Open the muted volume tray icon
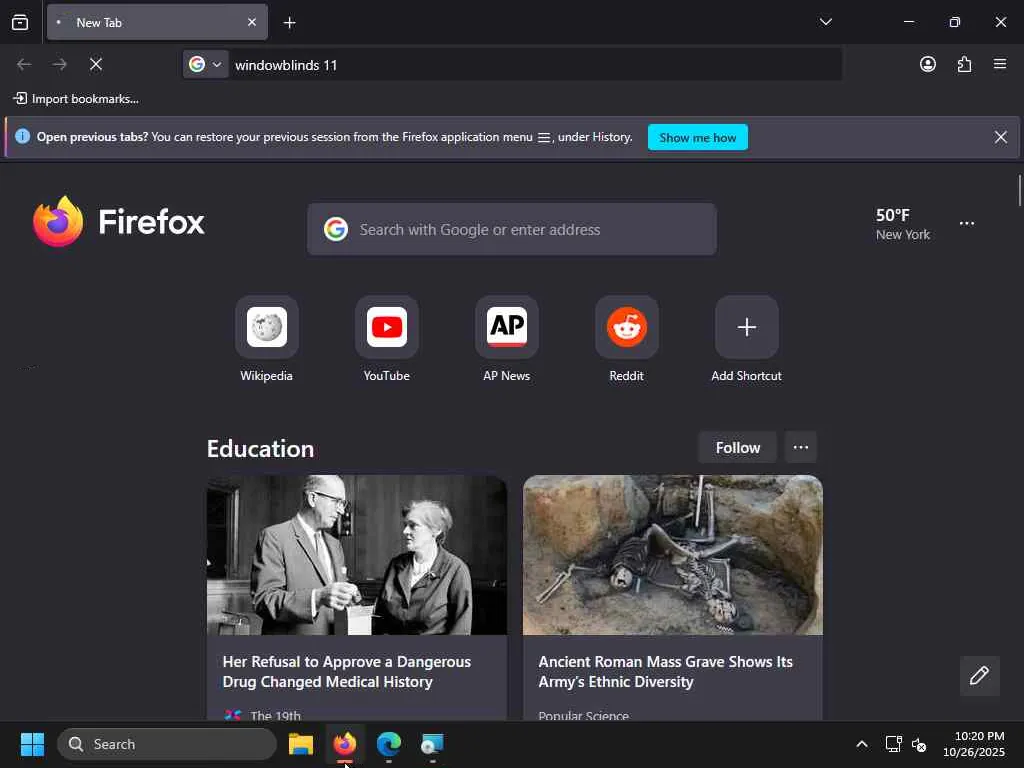1024x768 pixels. [x=919, y=744]
